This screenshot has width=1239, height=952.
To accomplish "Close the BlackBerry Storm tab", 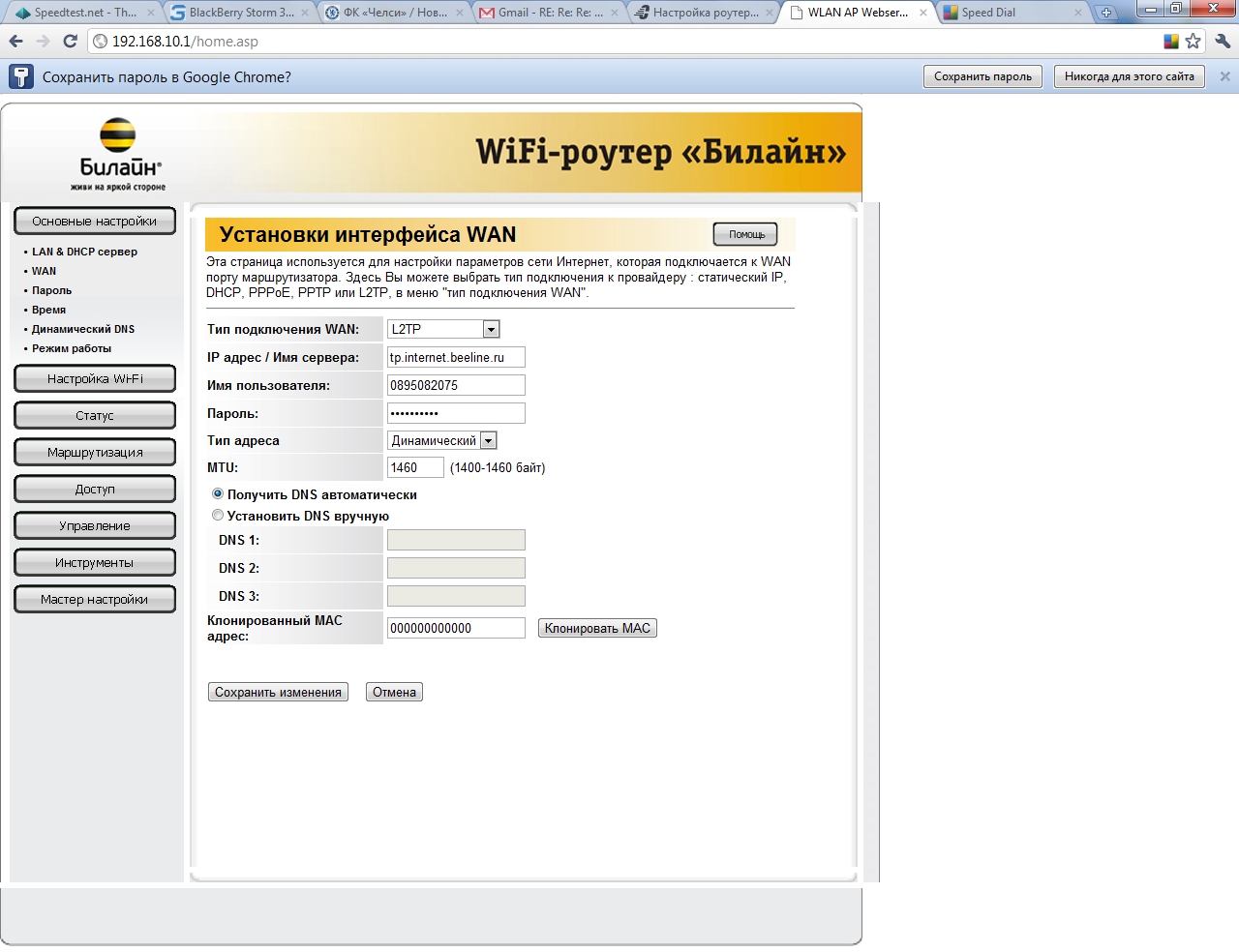I will click(x=305, y=13).
